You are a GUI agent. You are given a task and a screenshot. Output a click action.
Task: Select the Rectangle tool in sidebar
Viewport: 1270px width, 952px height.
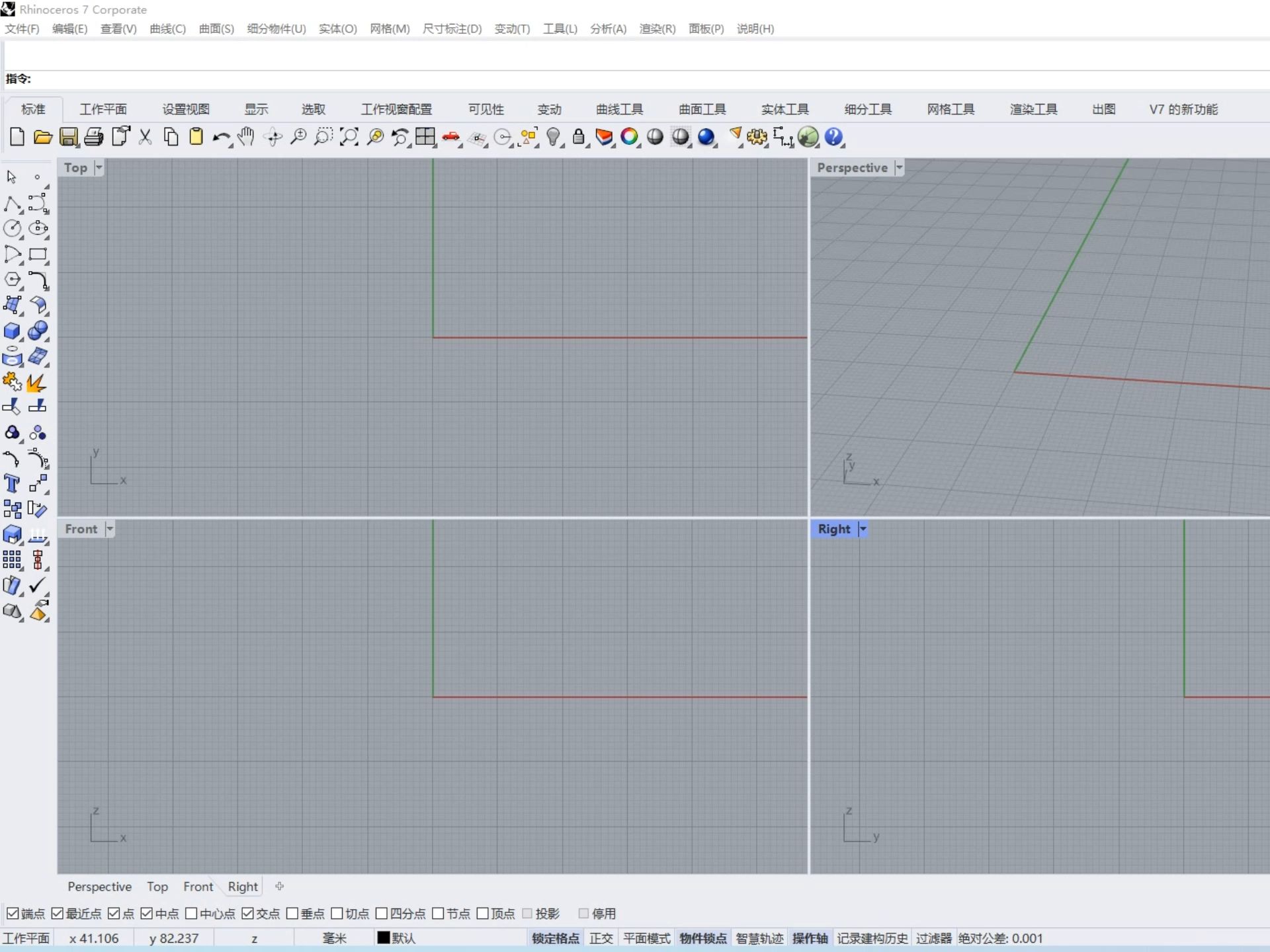pyautogui.click(x=38, y=255)
